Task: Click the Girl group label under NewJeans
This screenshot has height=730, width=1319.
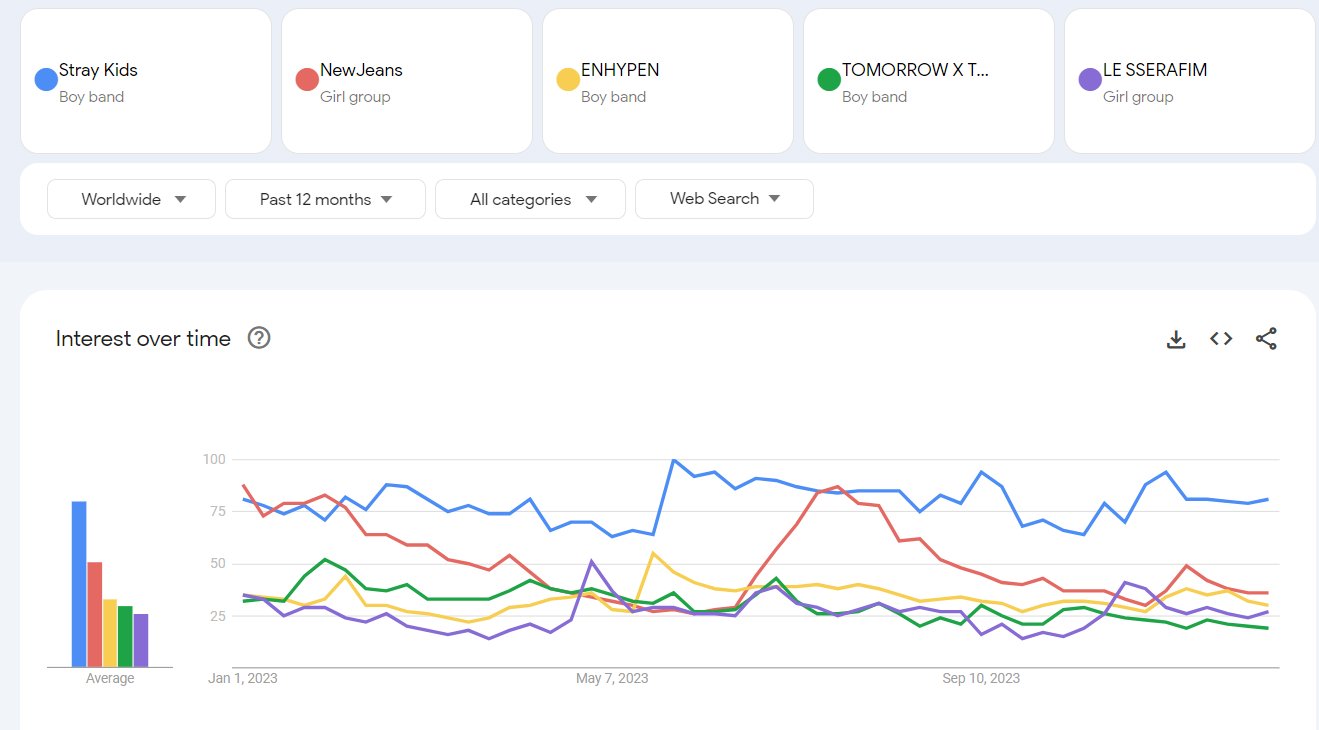Action: (355, 97)
